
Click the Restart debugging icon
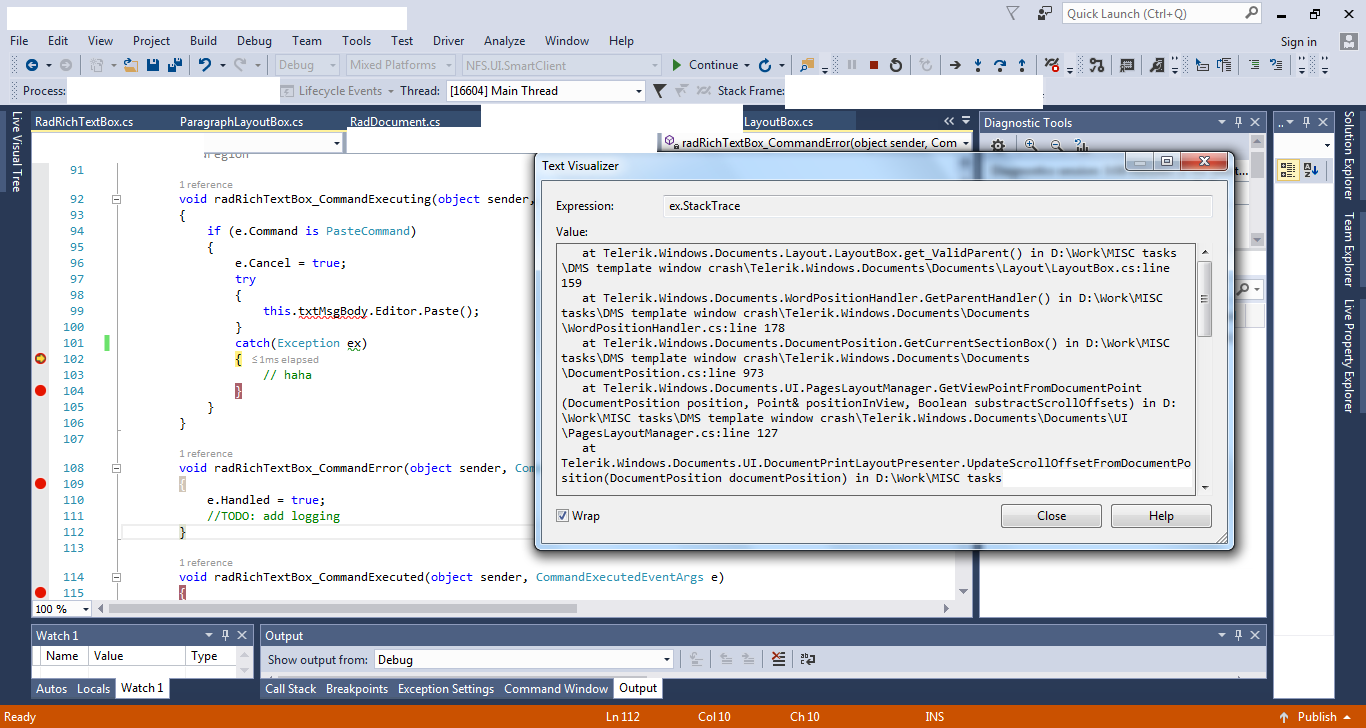pyautogui.click(x=896, y=65)
